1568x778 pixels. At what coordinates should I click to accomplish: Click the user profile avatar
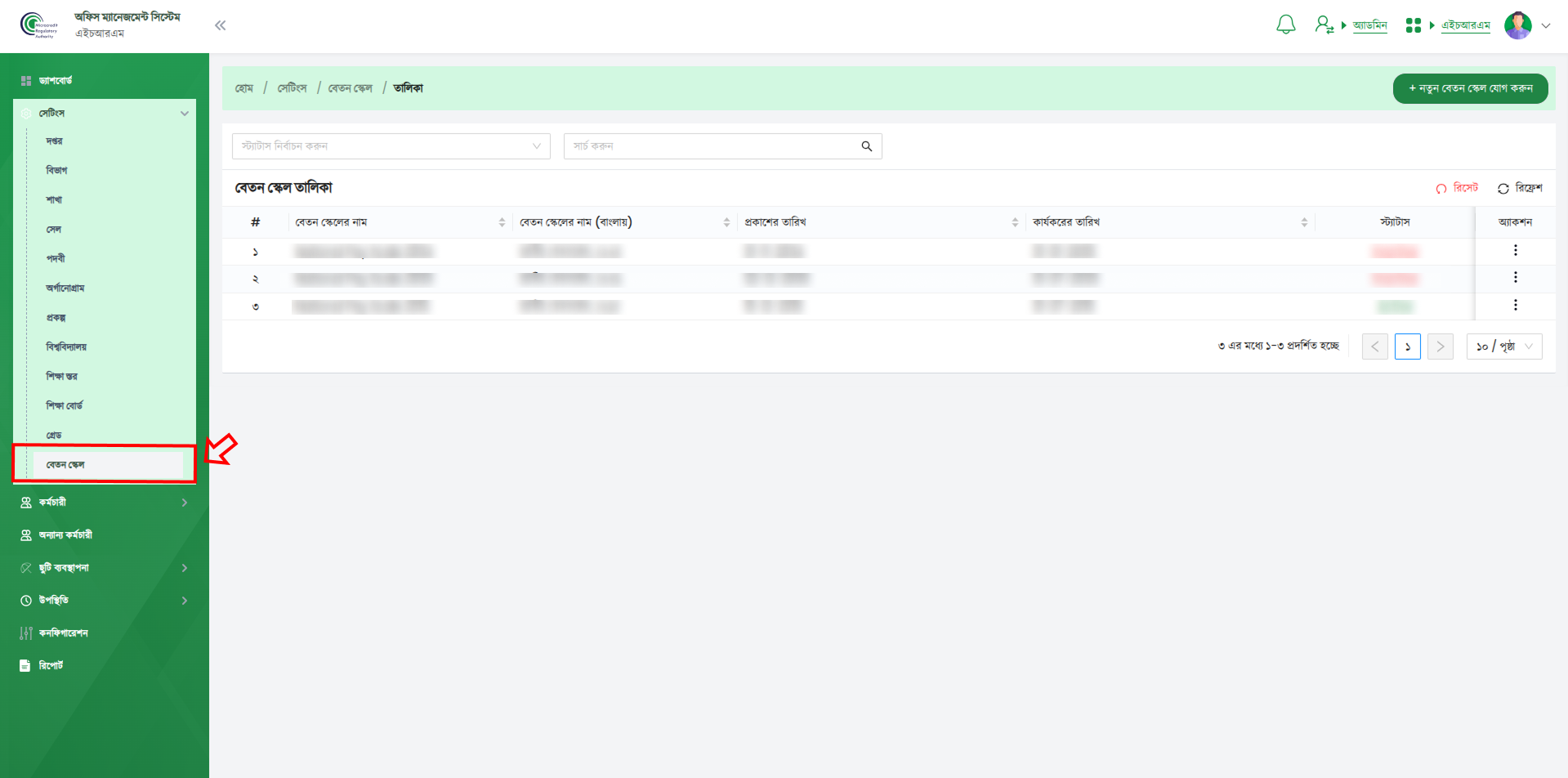click(1517, 25)
